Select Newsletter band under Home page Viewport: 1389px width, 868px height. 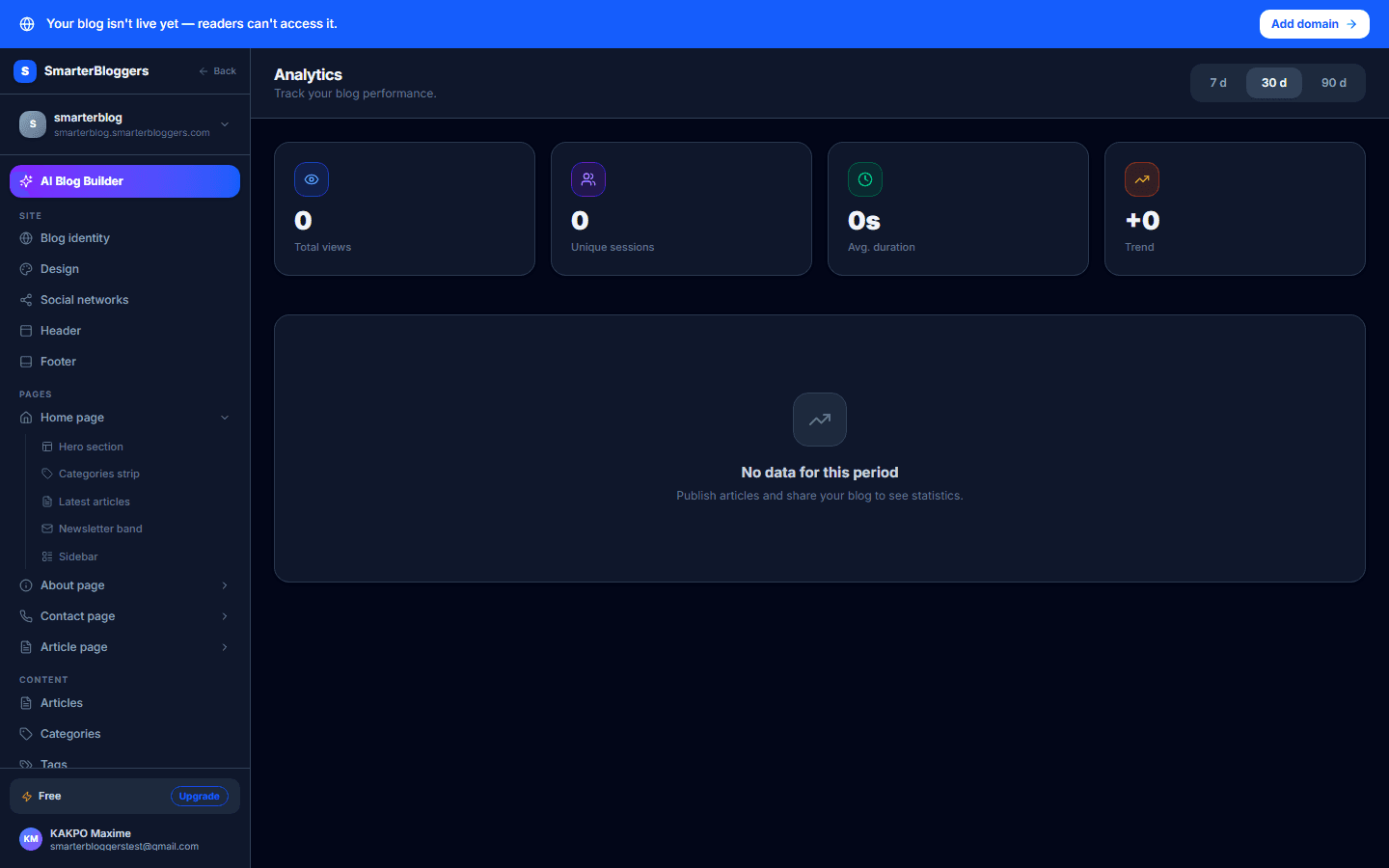[135, 529]
